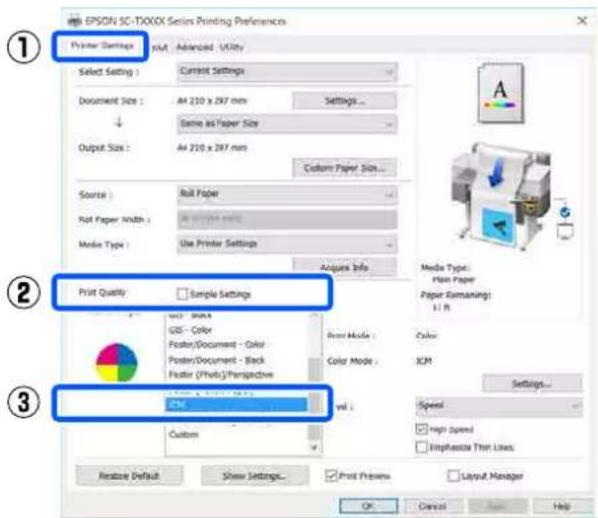
Task: Open the Speed level dropdown
Action: pos(499,406)
